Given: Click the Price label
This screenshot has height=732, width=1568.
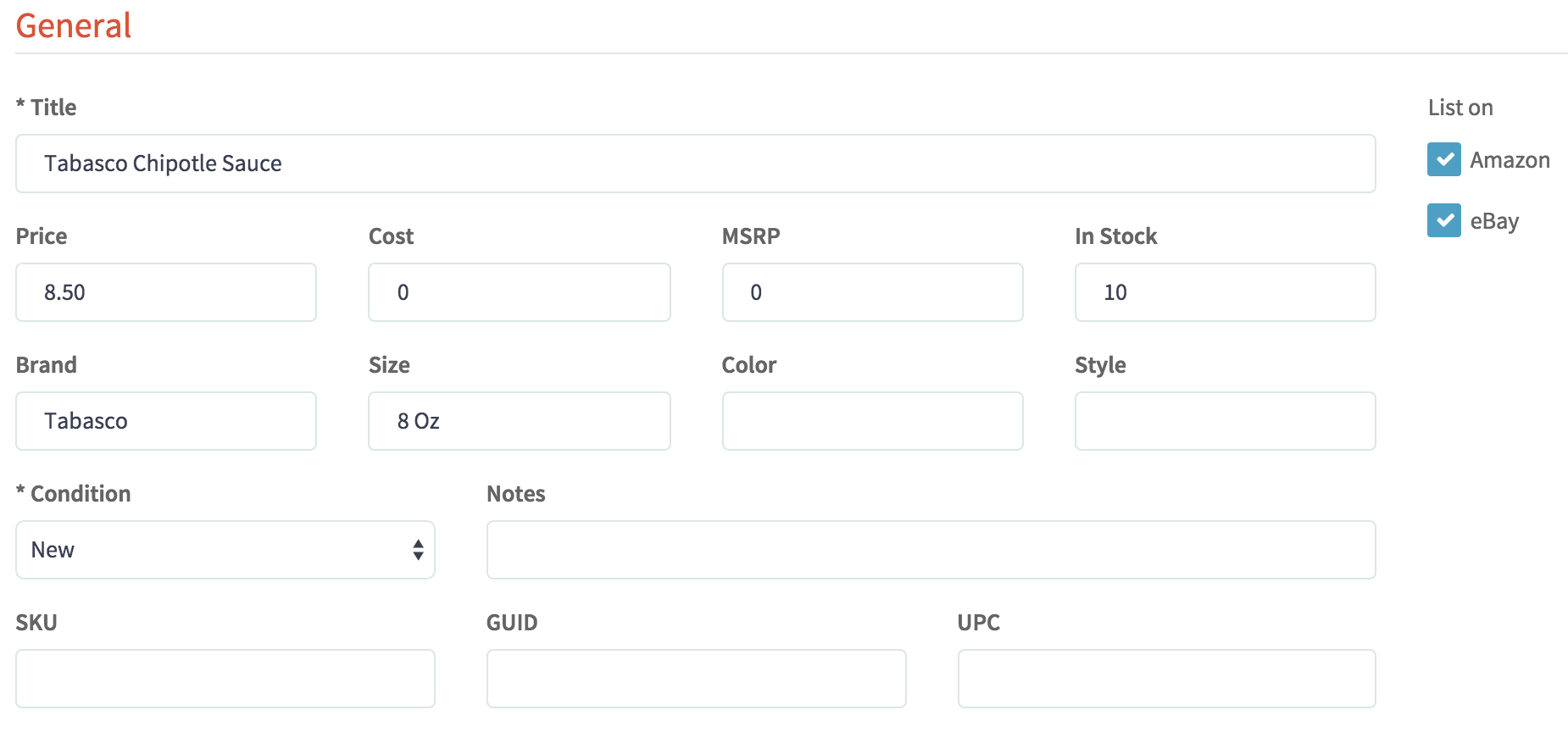Looking at the screenshot, I should [x=42, y=236].
